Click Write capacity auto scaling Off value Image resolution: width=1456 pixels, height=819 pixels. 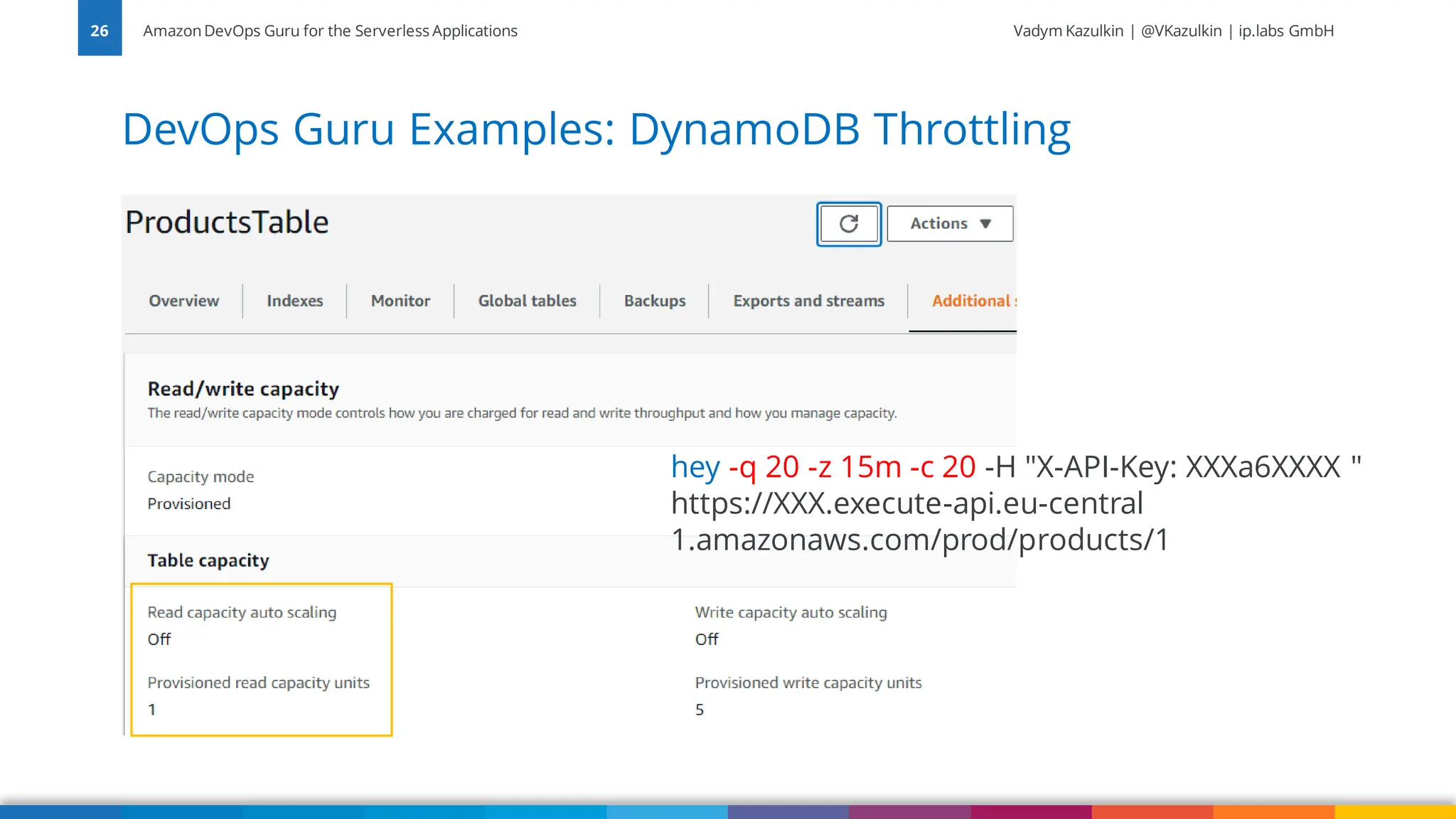tap(707, 639)
